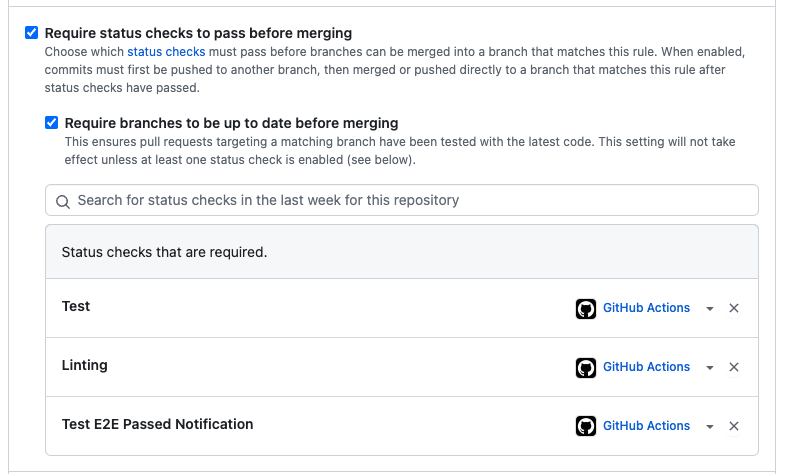Click the GitHub logo in the Linting row

[x=586, y=368]
